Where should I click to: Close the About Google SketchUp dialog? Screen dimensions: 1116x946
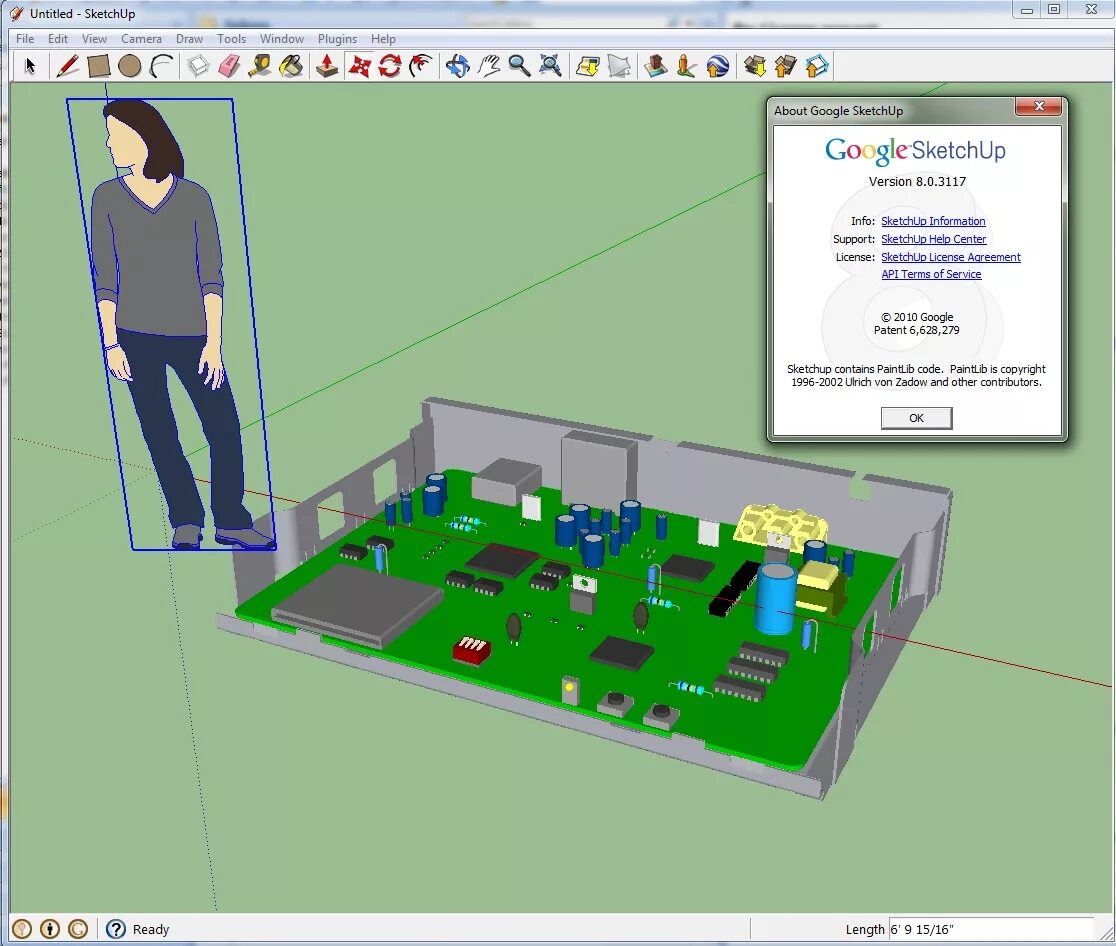pos(1038,106)
